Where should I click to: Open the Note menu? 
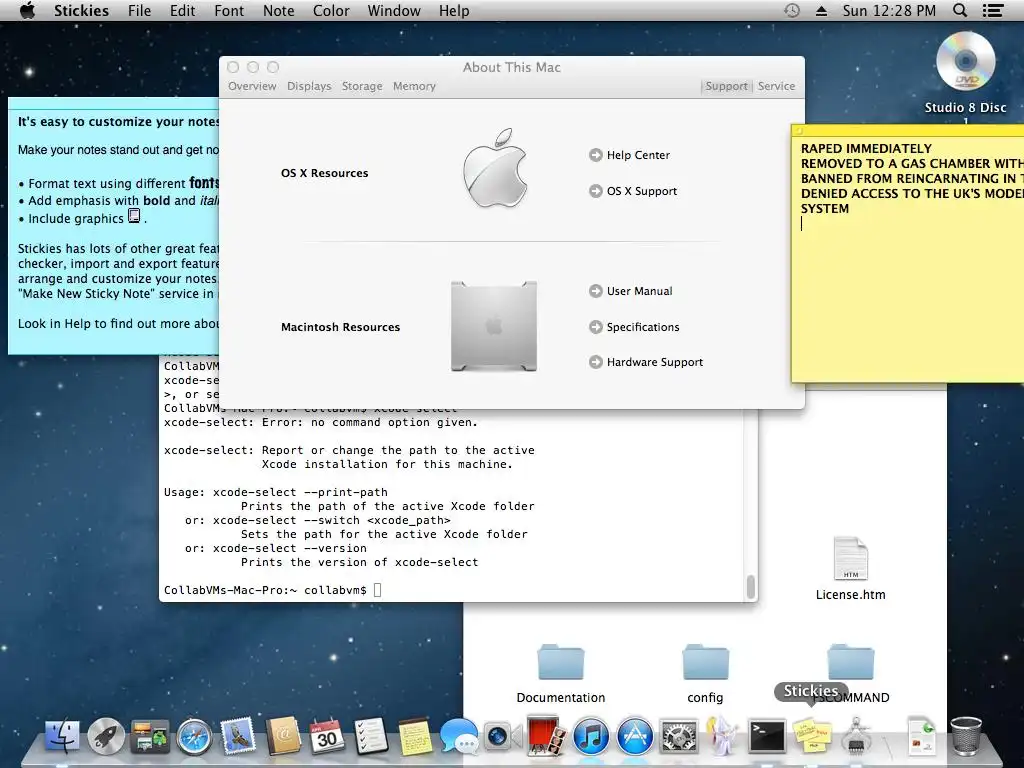click(278, 10)
